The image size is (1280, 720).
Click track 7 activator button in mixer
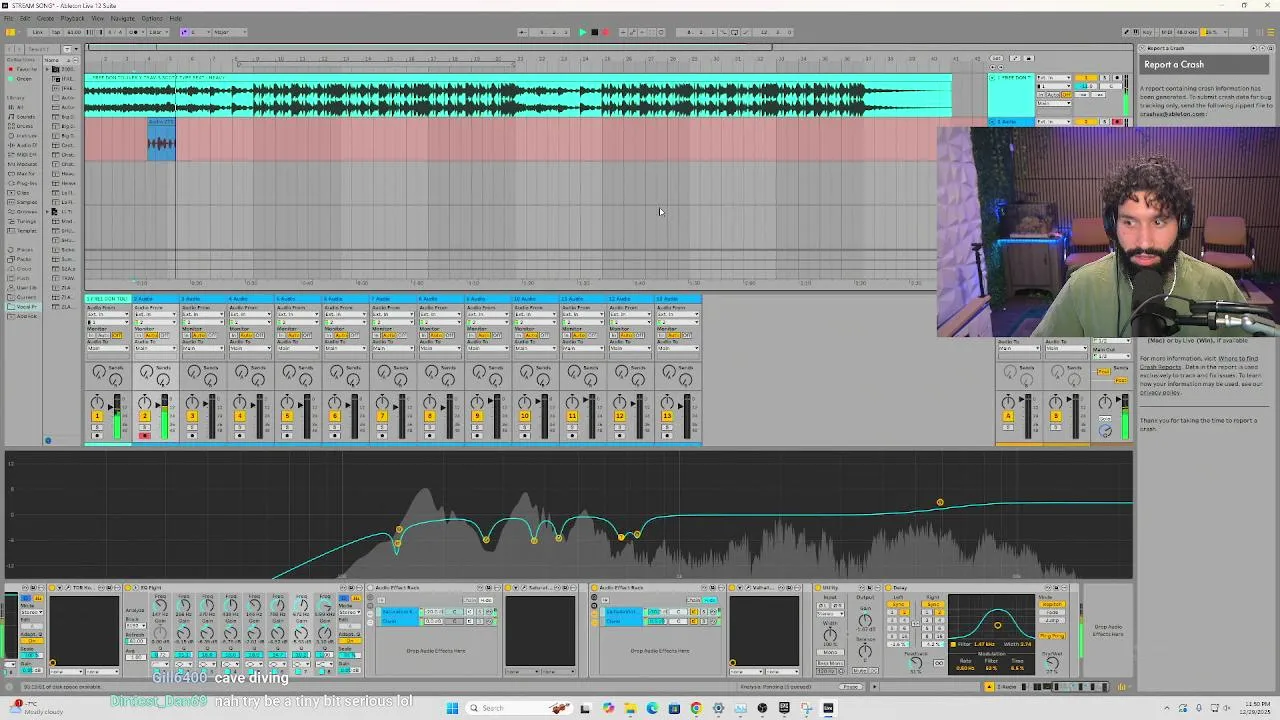coord(382,416)
